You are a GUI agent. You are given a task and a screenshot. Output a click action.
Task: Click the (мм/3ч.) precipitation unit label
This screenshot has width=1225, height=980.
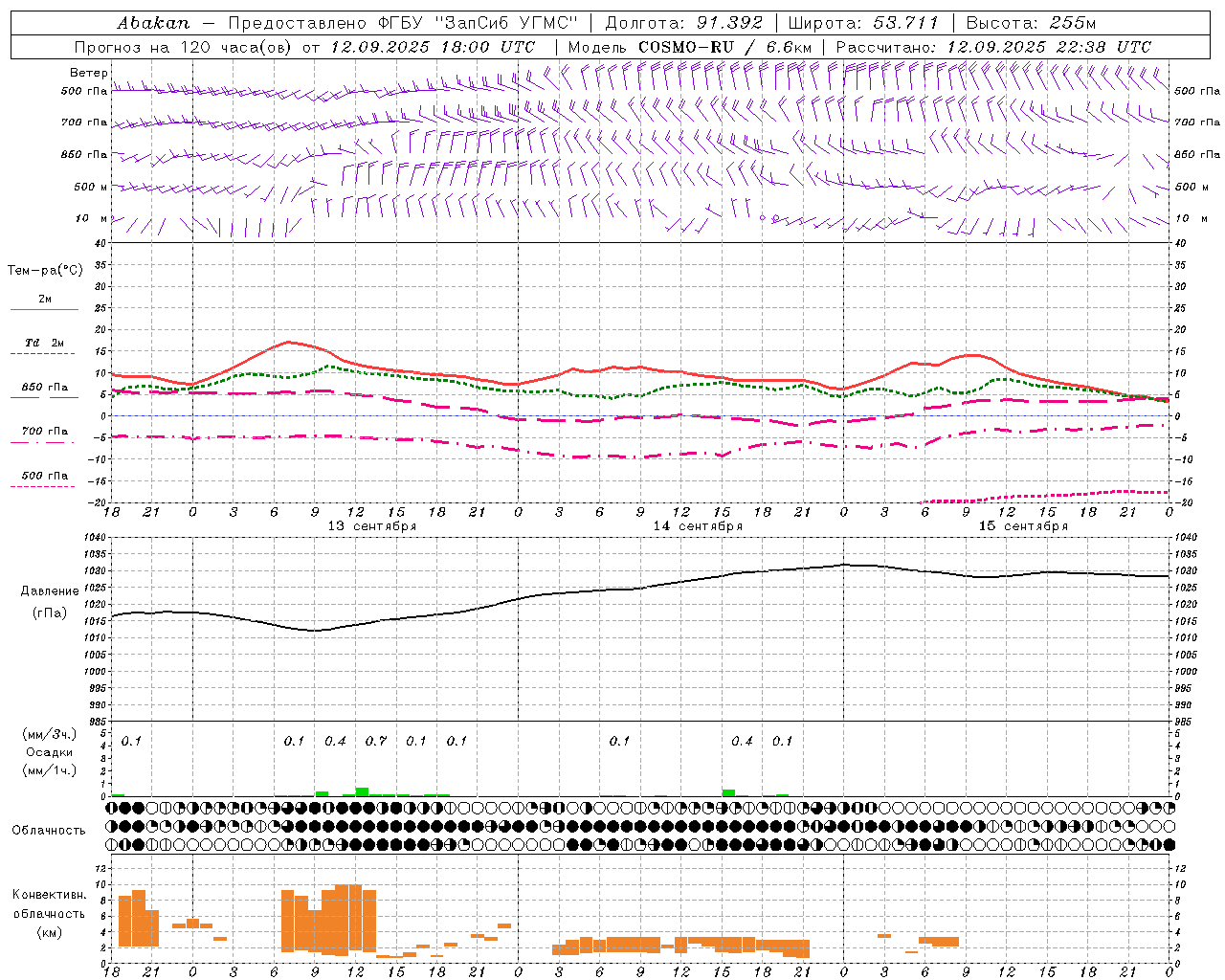[50, 734]
